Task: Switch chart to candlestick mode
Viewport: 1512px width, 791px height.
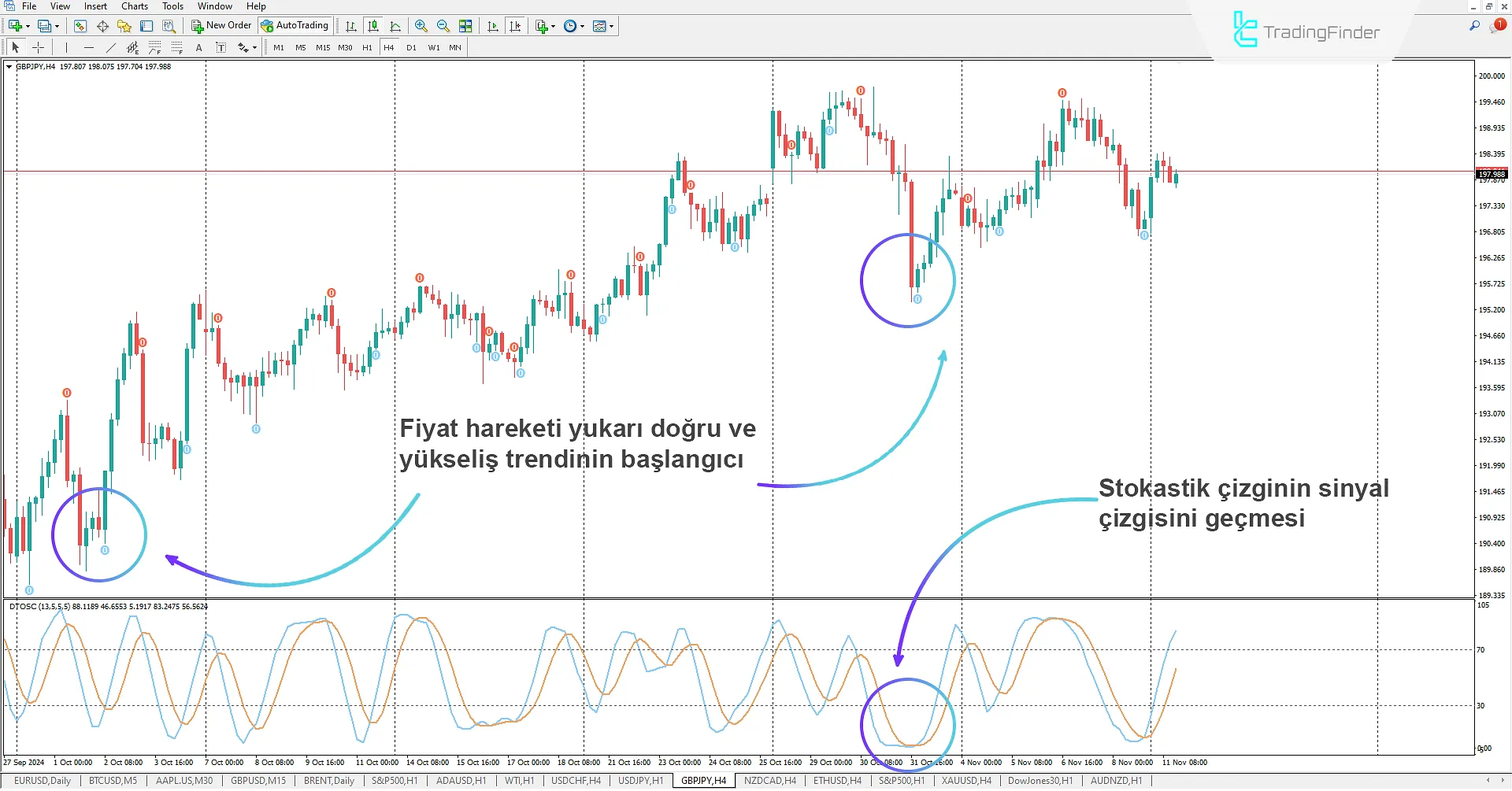Action: [x=373, y=26]
